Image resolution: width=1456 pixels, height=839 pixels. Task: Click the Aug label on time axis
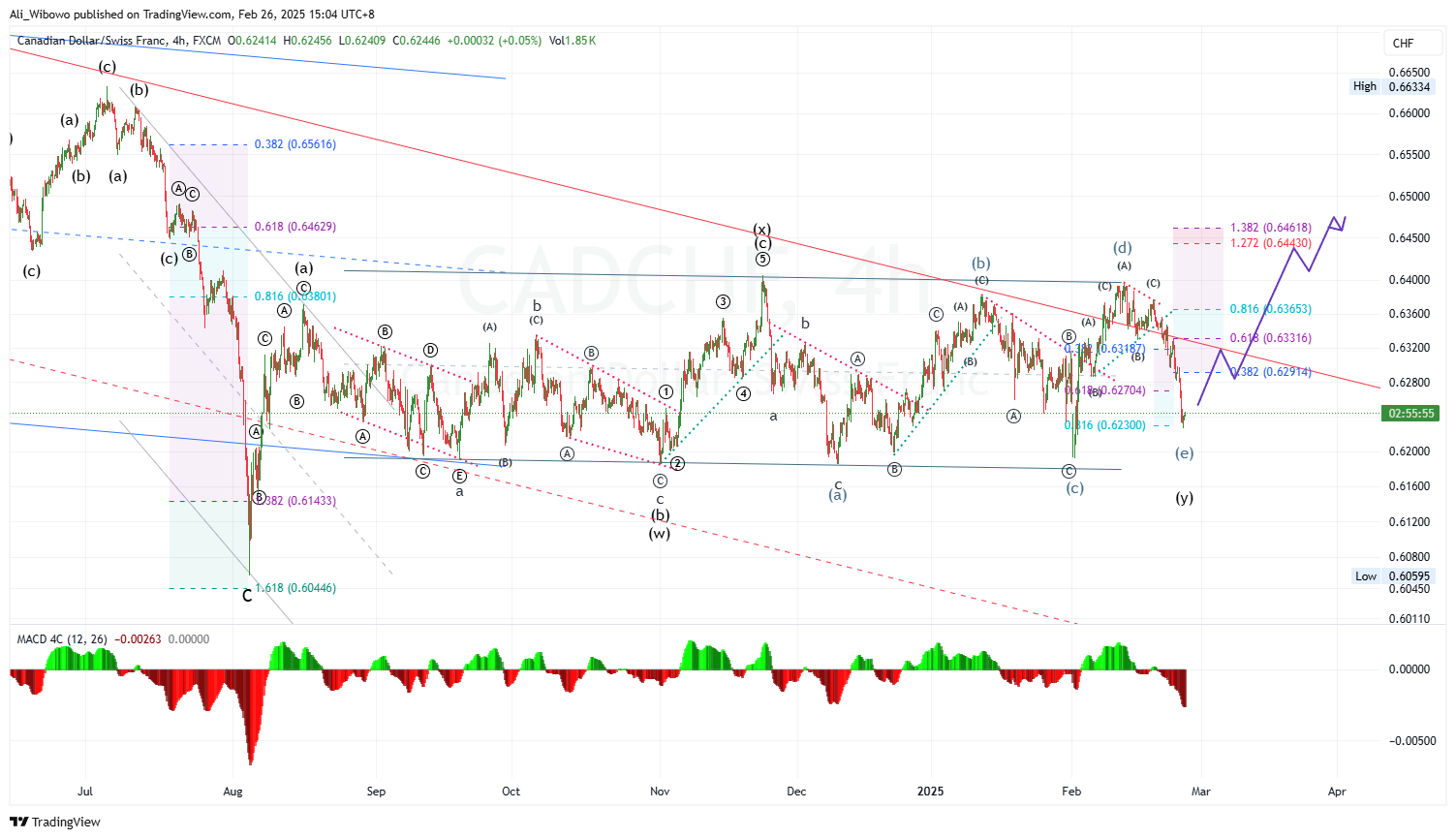[x=232, y=792]
